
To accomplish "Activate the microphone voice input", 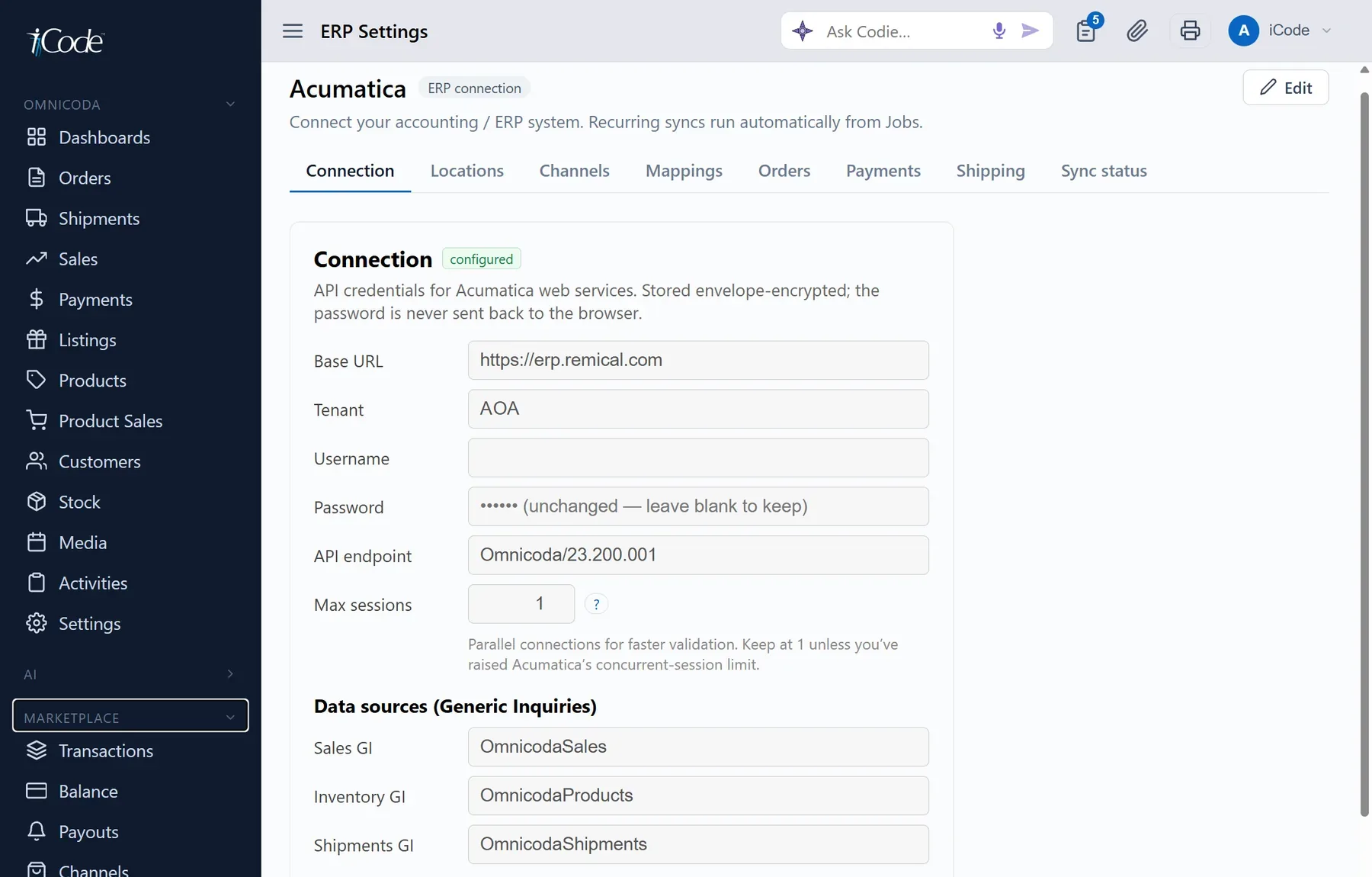I will (999, 31).
